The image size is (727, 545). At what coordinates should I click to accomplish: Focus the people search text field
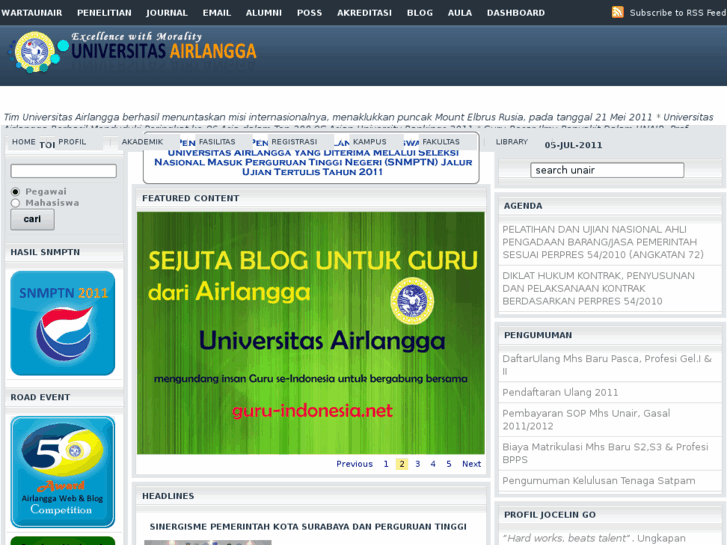coord(64,171)
